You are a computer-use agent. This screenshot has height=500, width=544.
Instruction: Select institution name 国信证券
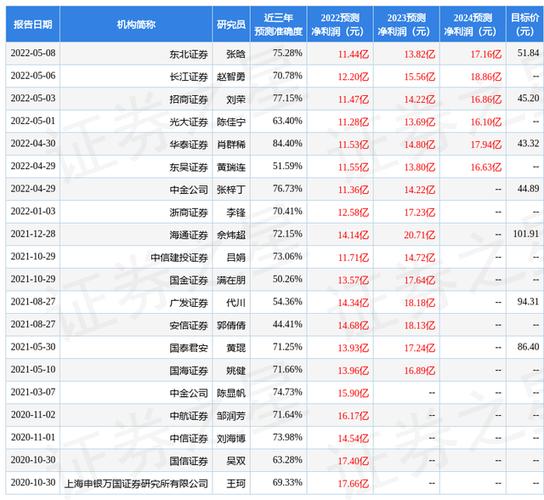(x=188, y=461)
